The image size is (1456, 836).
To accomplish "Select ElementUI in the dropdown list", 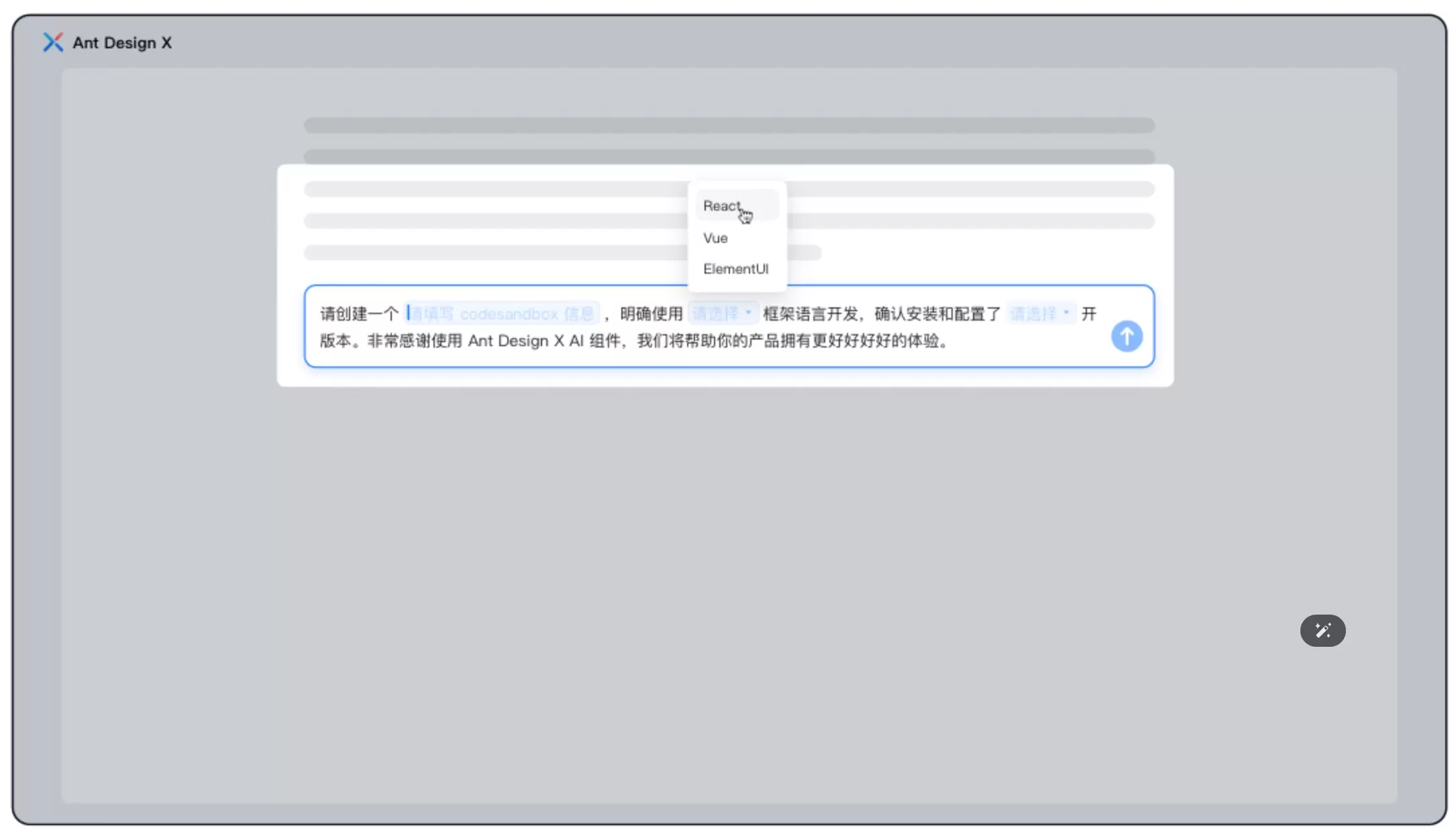I will [x=737, y=269].
